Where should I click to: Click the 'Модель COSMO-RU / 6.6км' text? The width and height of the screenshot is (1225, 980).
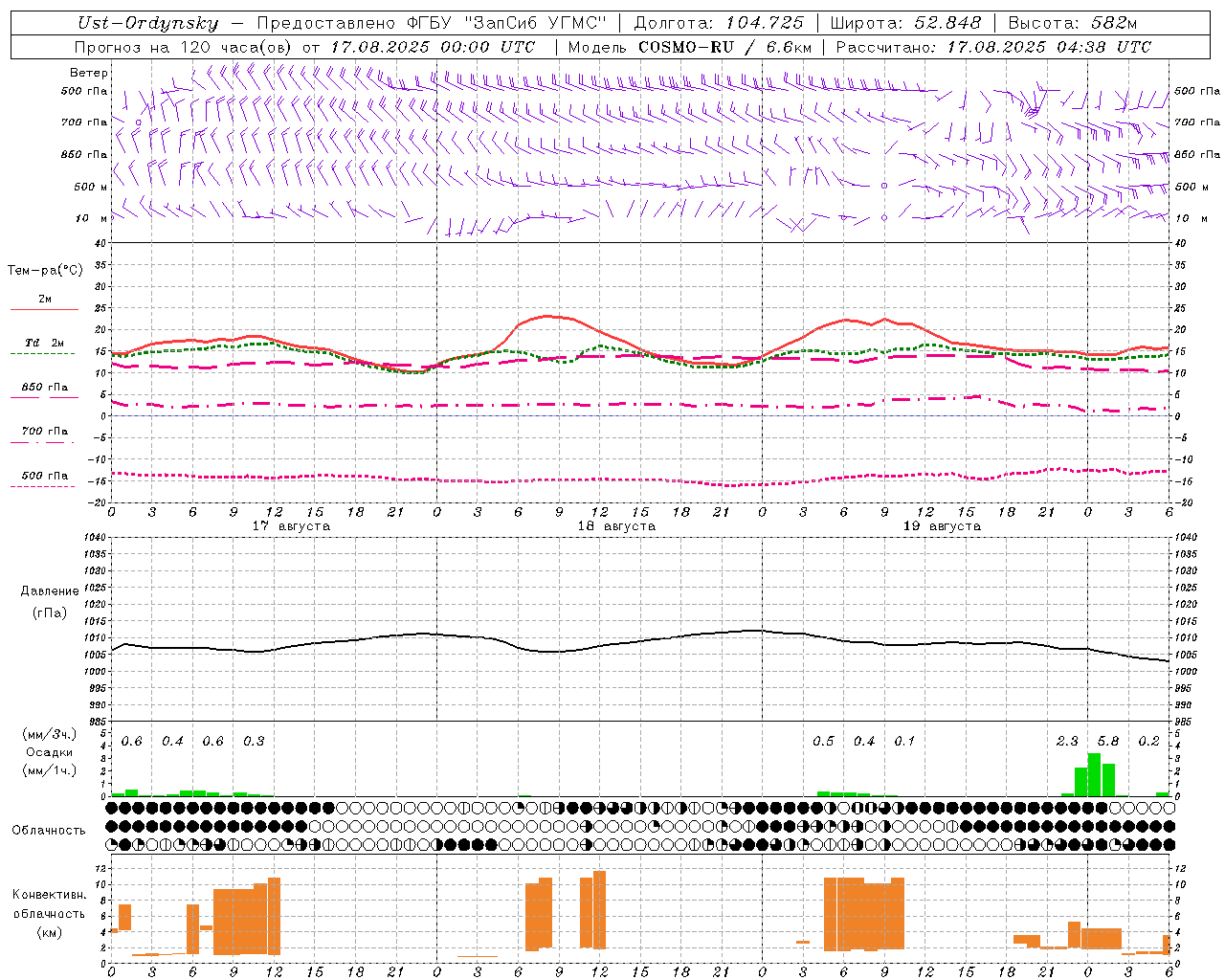point(690,47)
